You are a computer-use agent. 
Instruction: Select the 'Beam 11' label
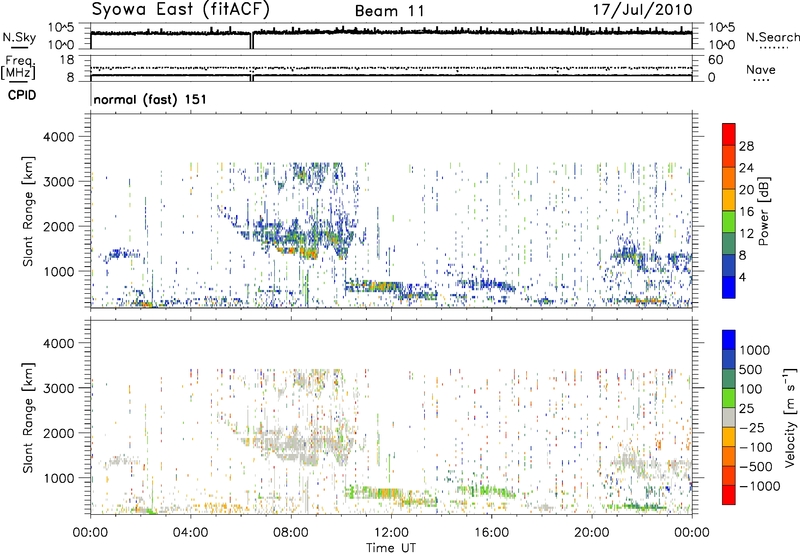coord(389,11)
